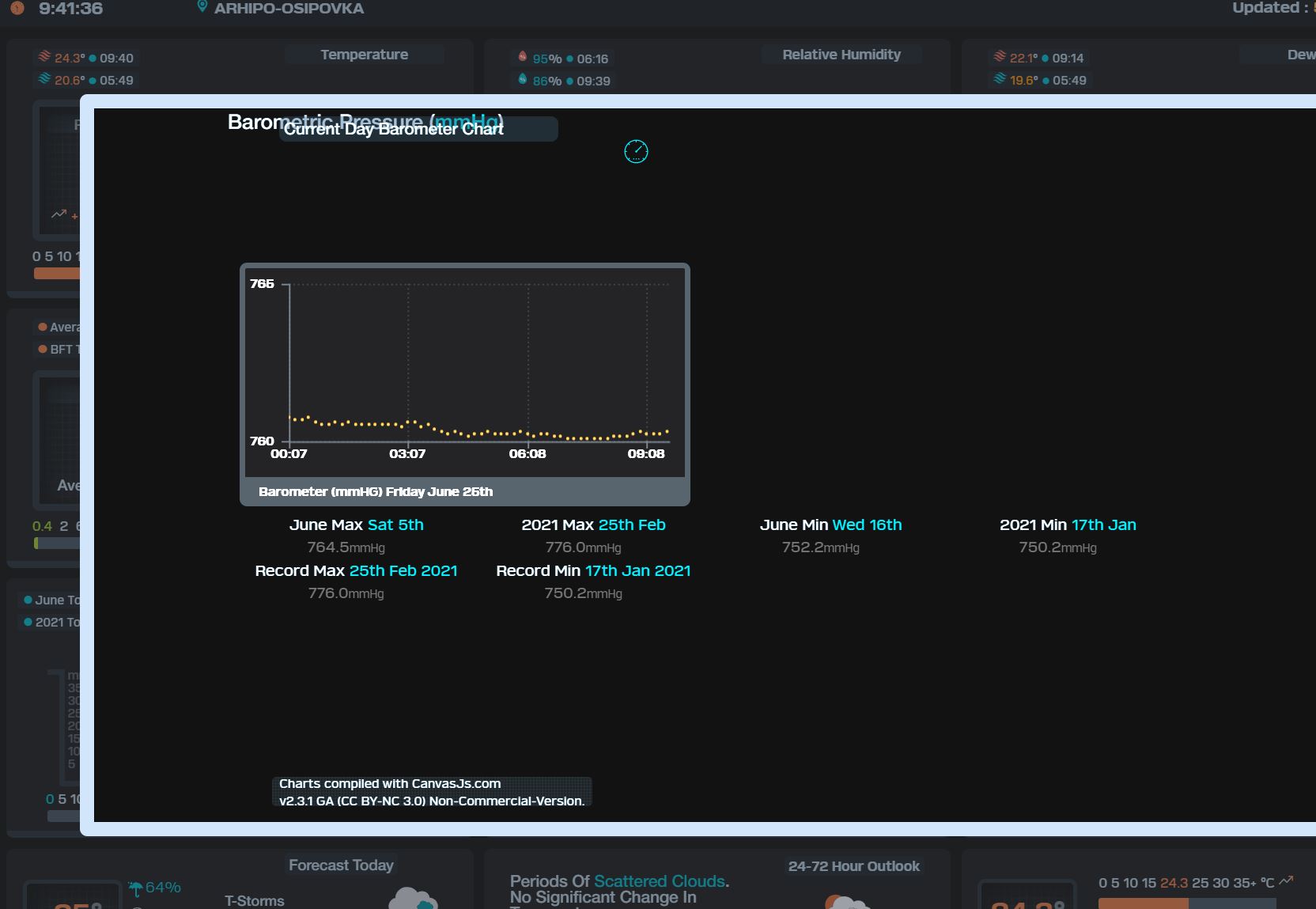
Task: Click the storm cloud icon in Forecast Today
Action: pos(413,898)
